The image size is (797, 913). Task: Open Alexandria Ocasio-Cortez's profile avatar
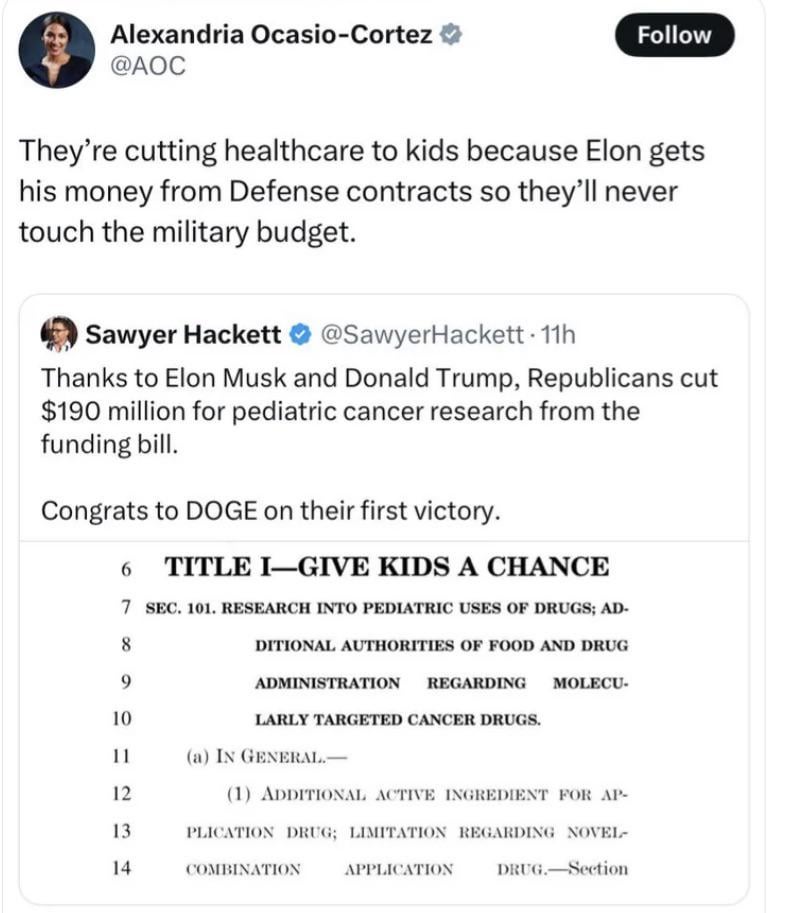(56, 51)
